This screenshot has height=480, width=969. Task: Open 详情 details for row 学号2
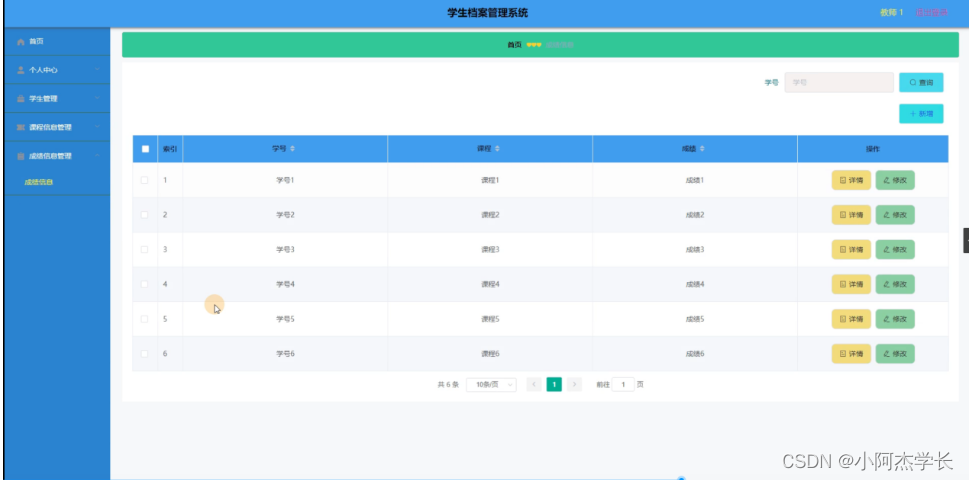851,215
